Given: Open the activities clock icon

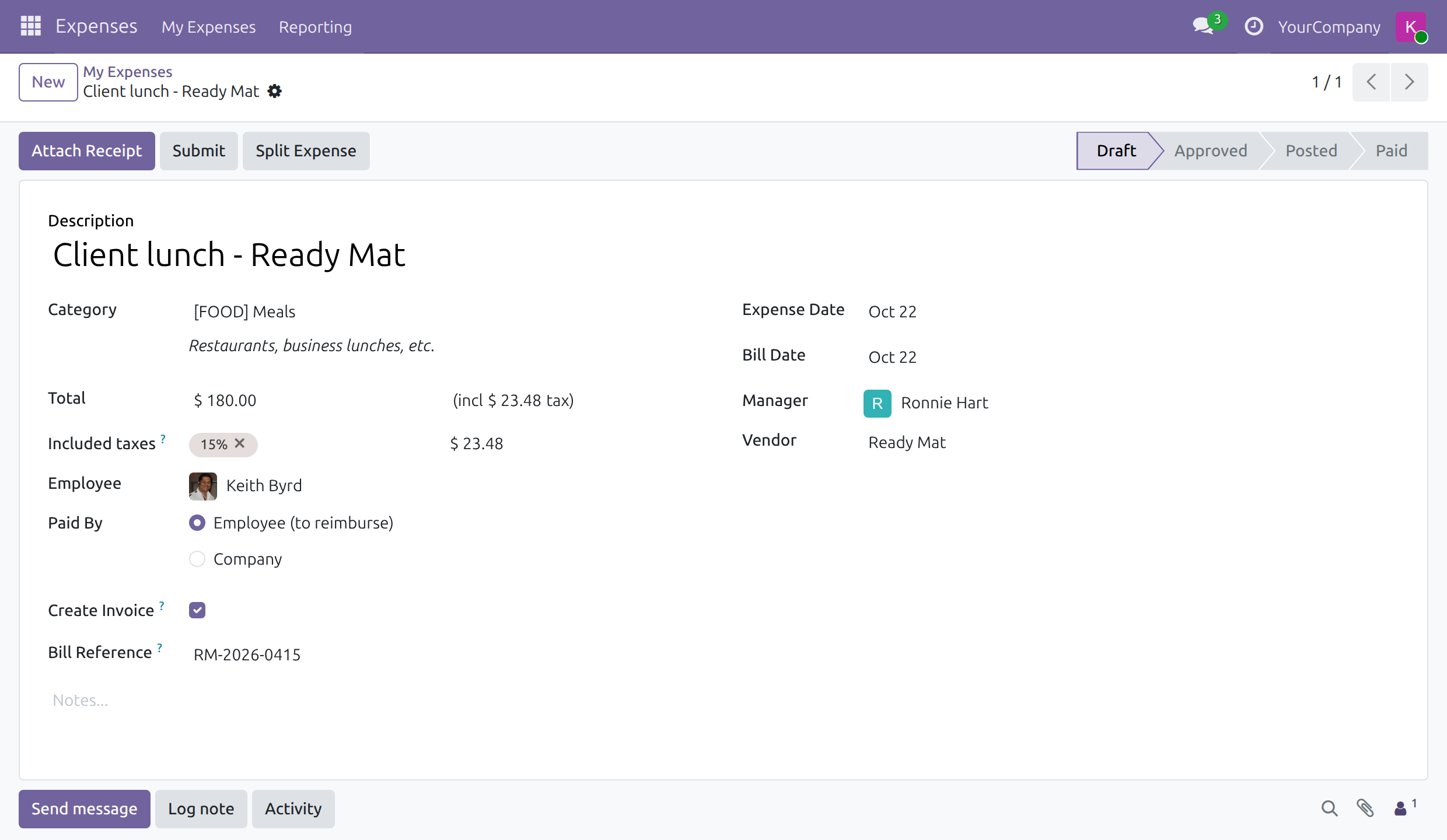Looking at the screenshot, I should click(1253, 26).
